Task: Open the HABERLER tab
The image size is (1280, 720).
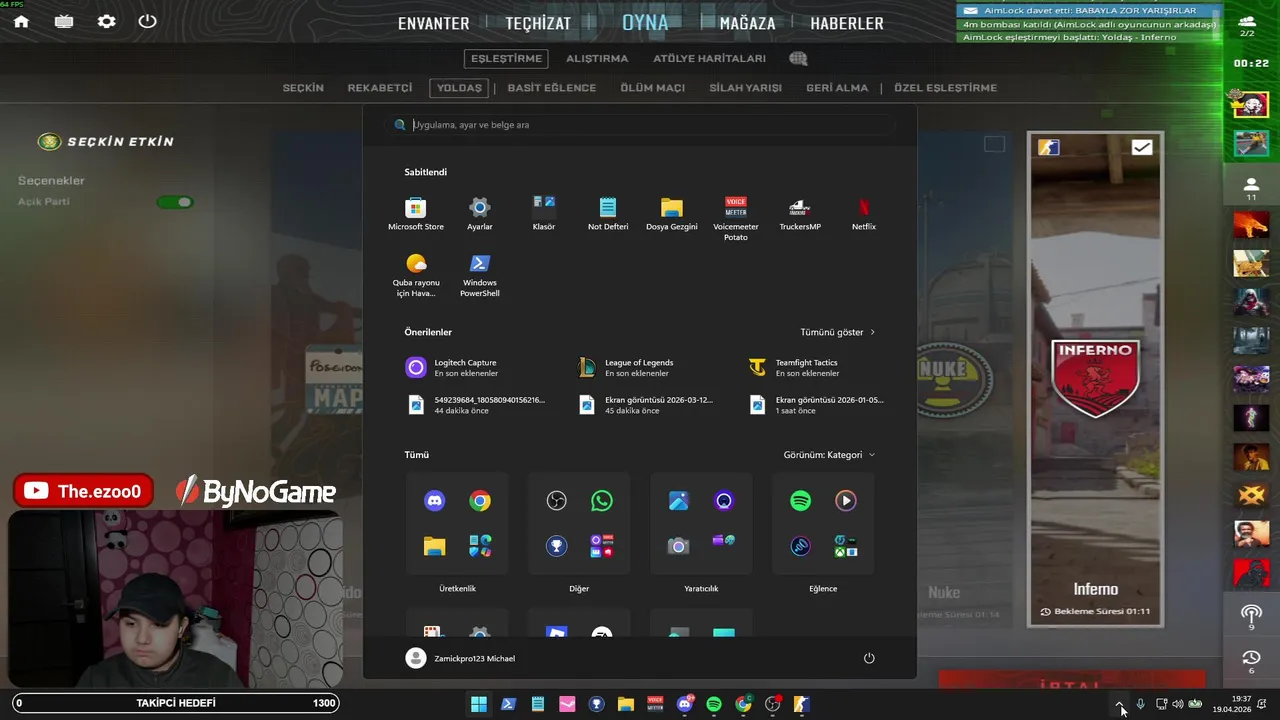Action: click(x=847, y=23)
